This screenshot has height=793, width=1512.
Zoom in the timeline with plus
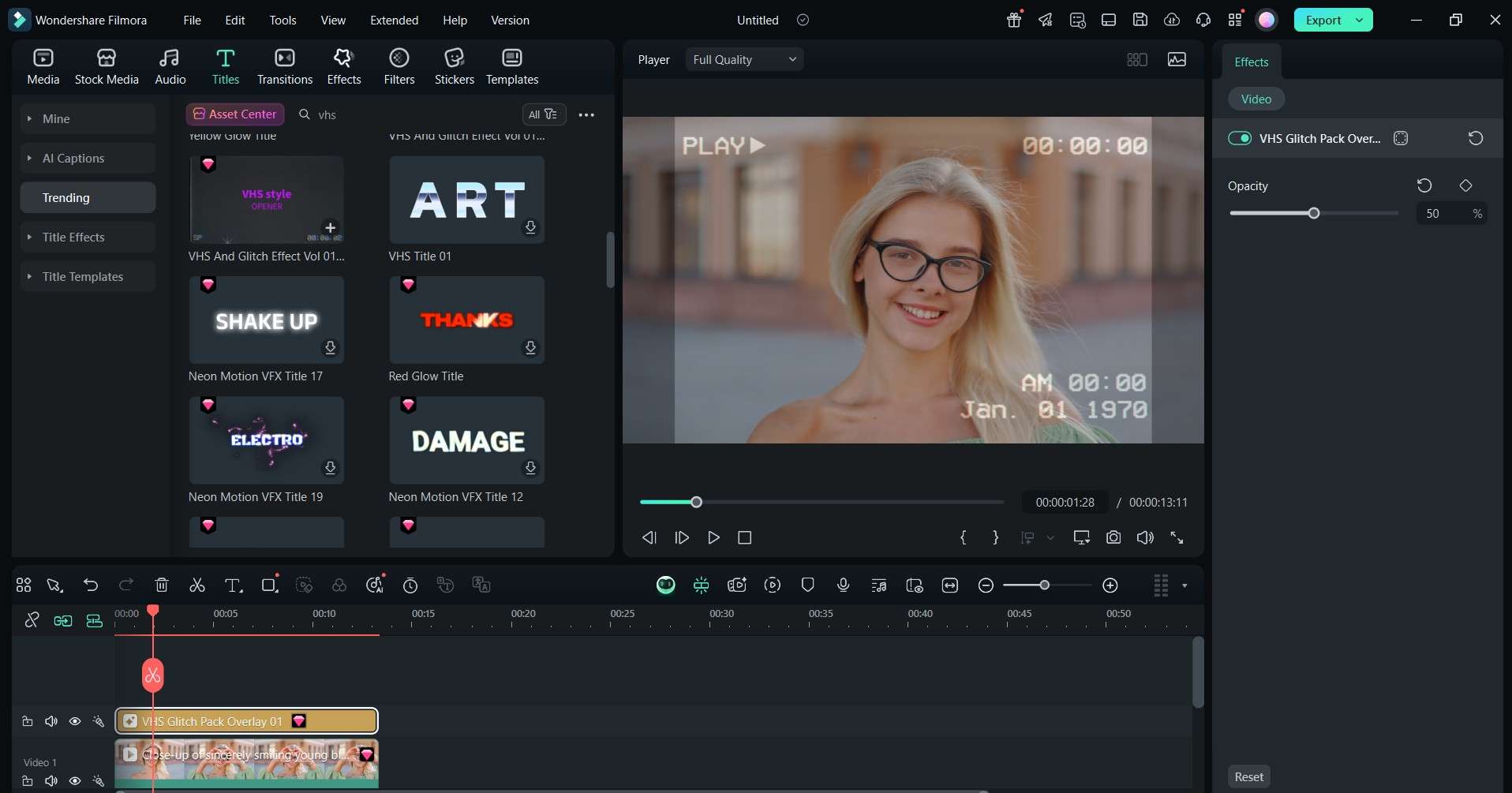click(x=1110, y=585)
